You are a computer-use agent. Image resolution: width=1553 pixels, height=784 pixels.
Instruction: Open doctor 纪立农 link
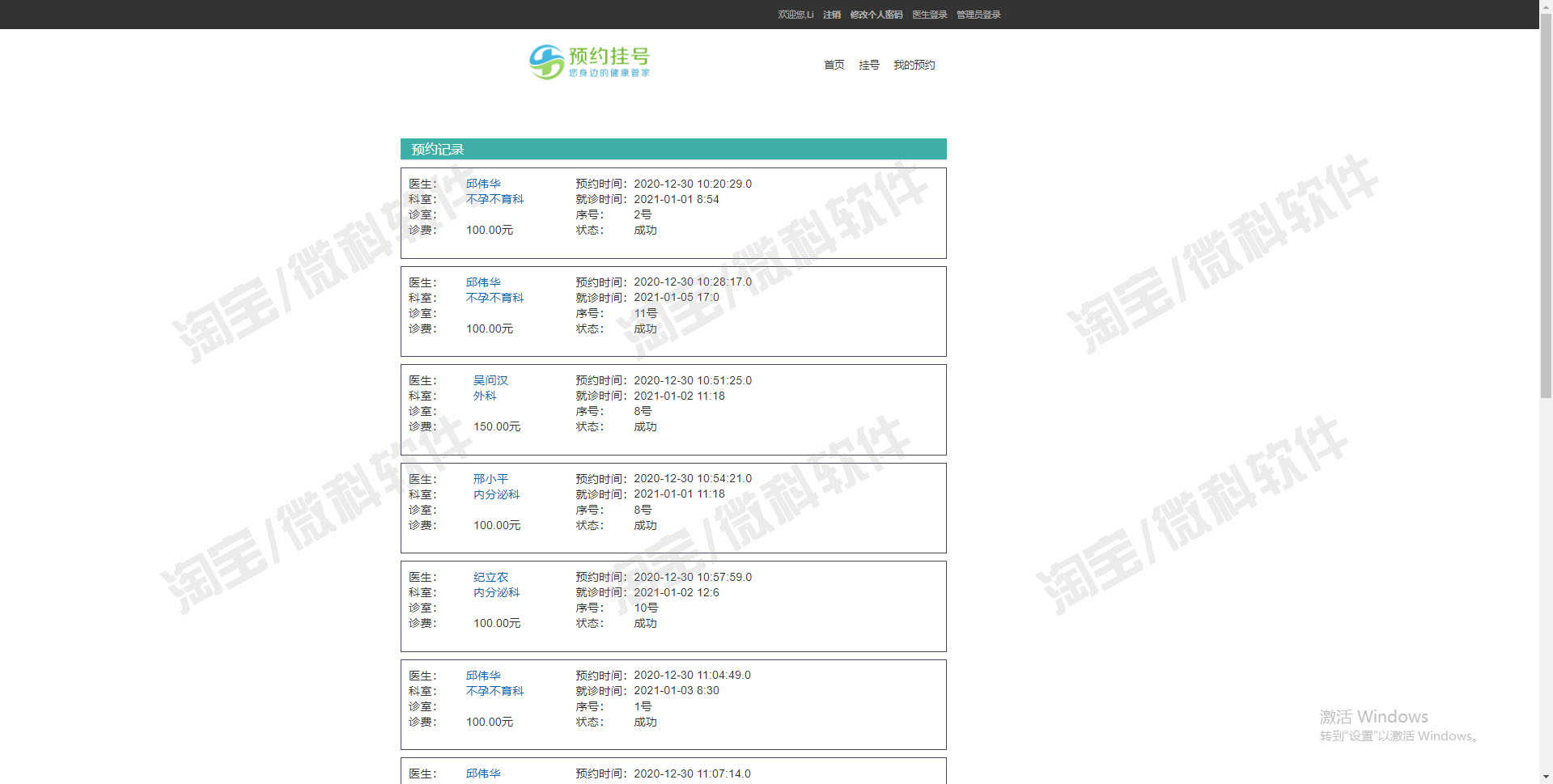[490, 577]
